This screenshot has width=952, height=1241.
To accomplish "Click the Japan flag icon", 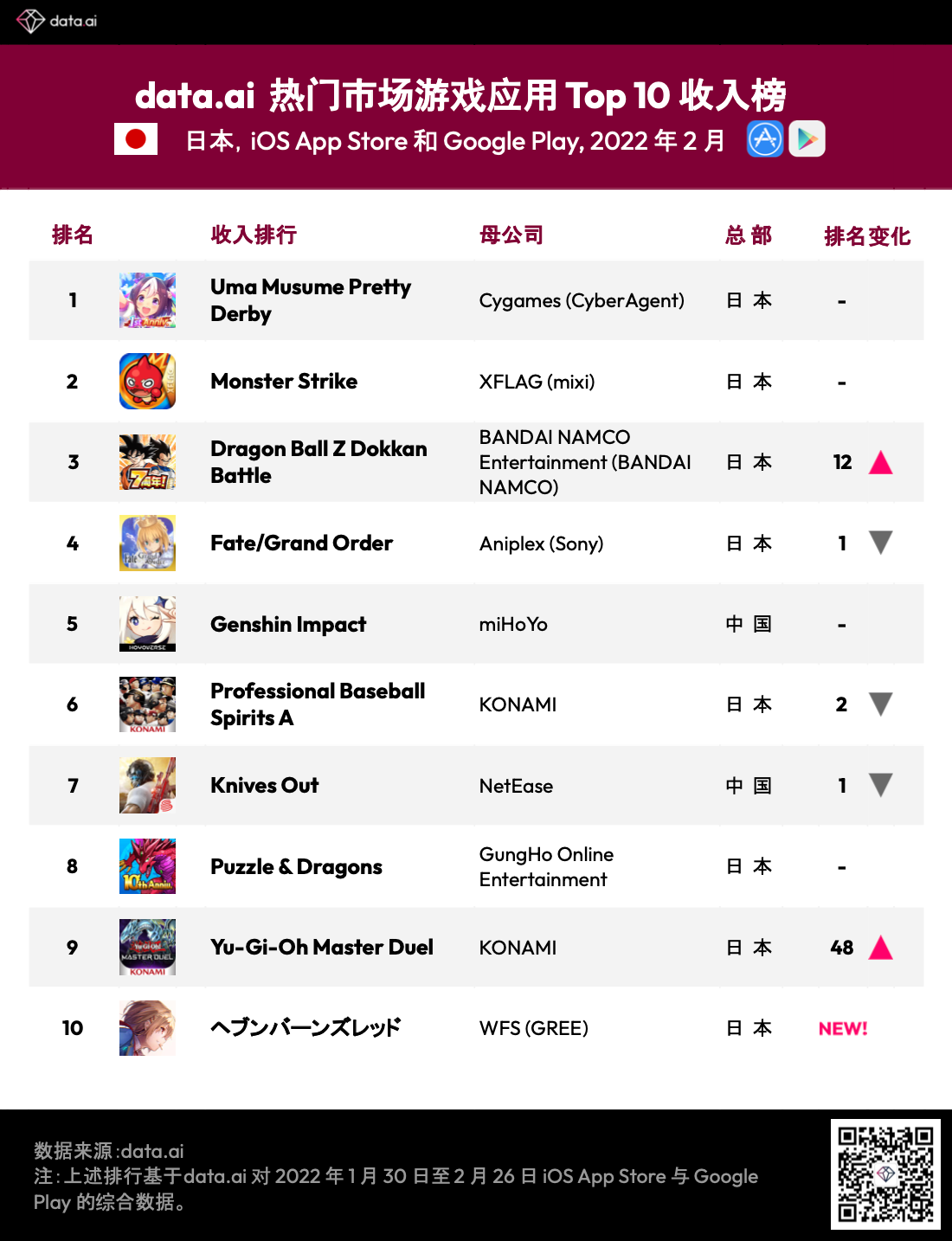I will [136, 139].
